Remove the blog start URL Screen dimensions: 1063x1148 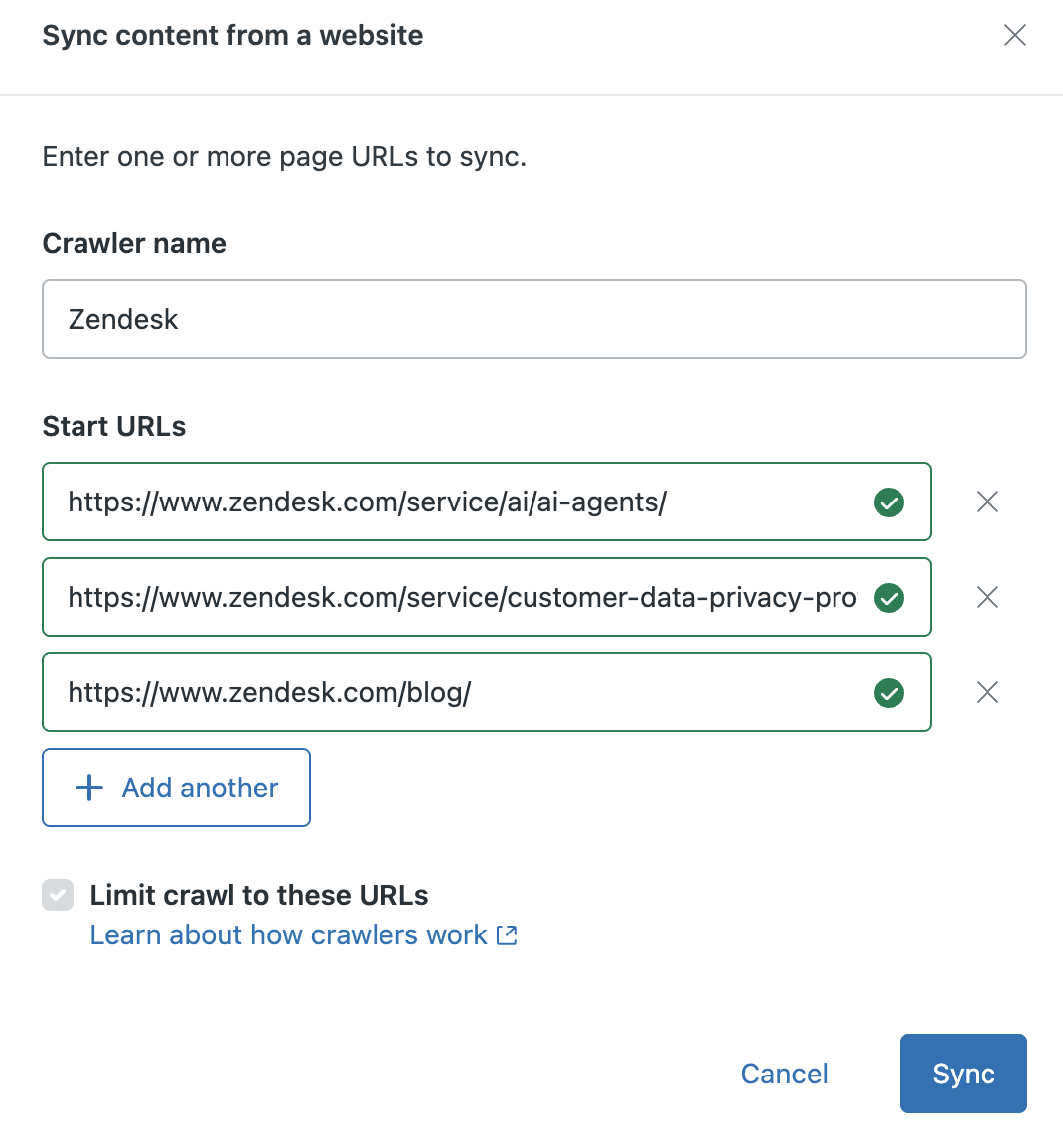tap(987, 692)
